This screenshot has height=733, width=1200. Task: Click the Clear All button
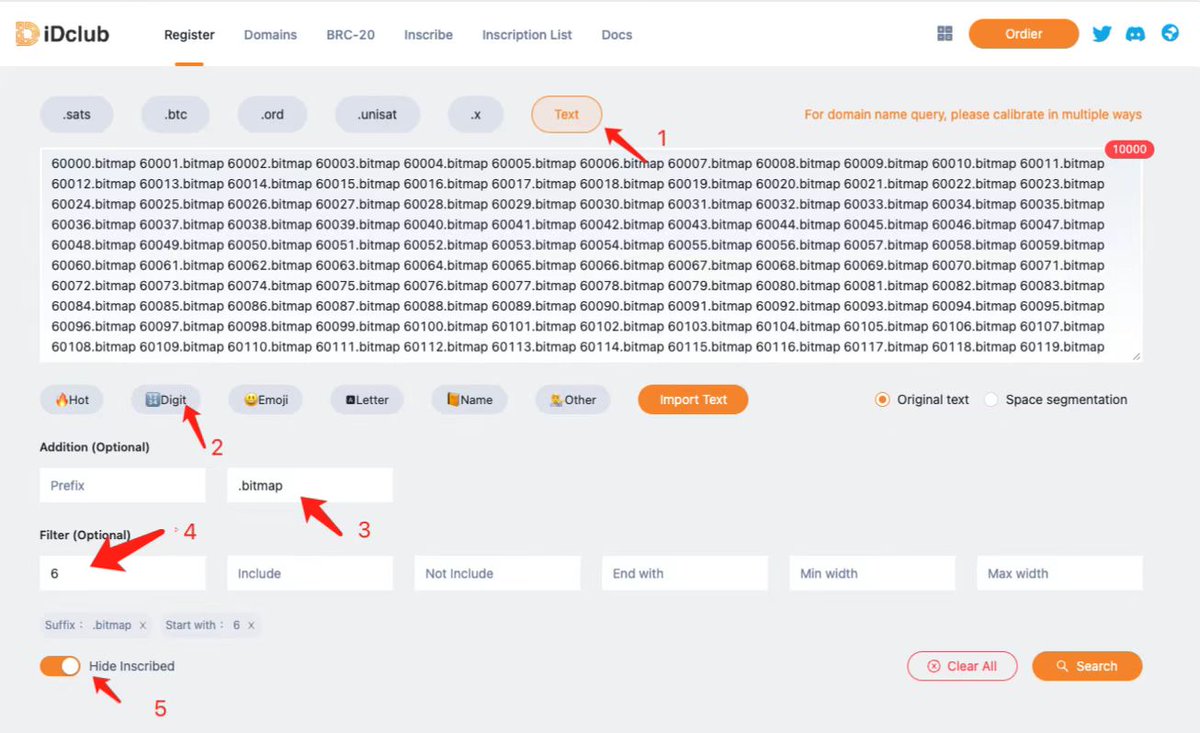pyautogui.click(x=962, y=666)
